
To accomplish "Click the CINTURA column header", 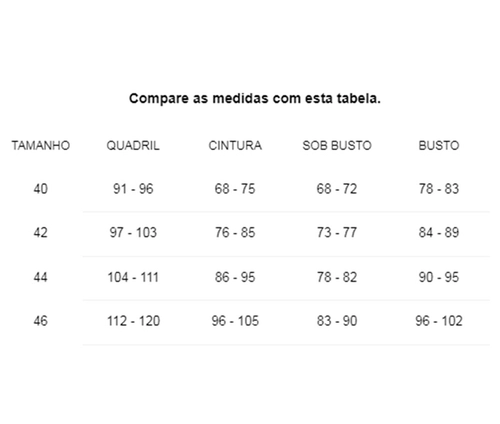I will 235,146.
